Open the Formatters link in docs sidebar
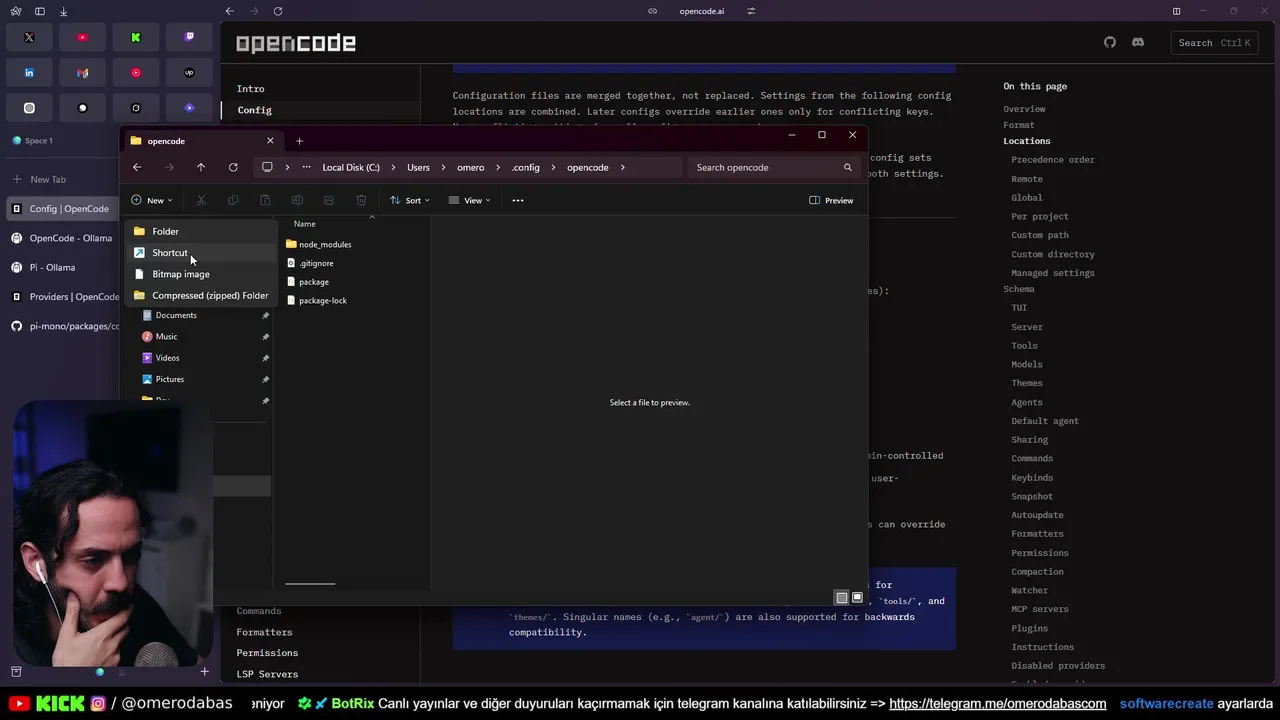The width and height of the screenshot is (1280, 720). (x=264, y=632)
